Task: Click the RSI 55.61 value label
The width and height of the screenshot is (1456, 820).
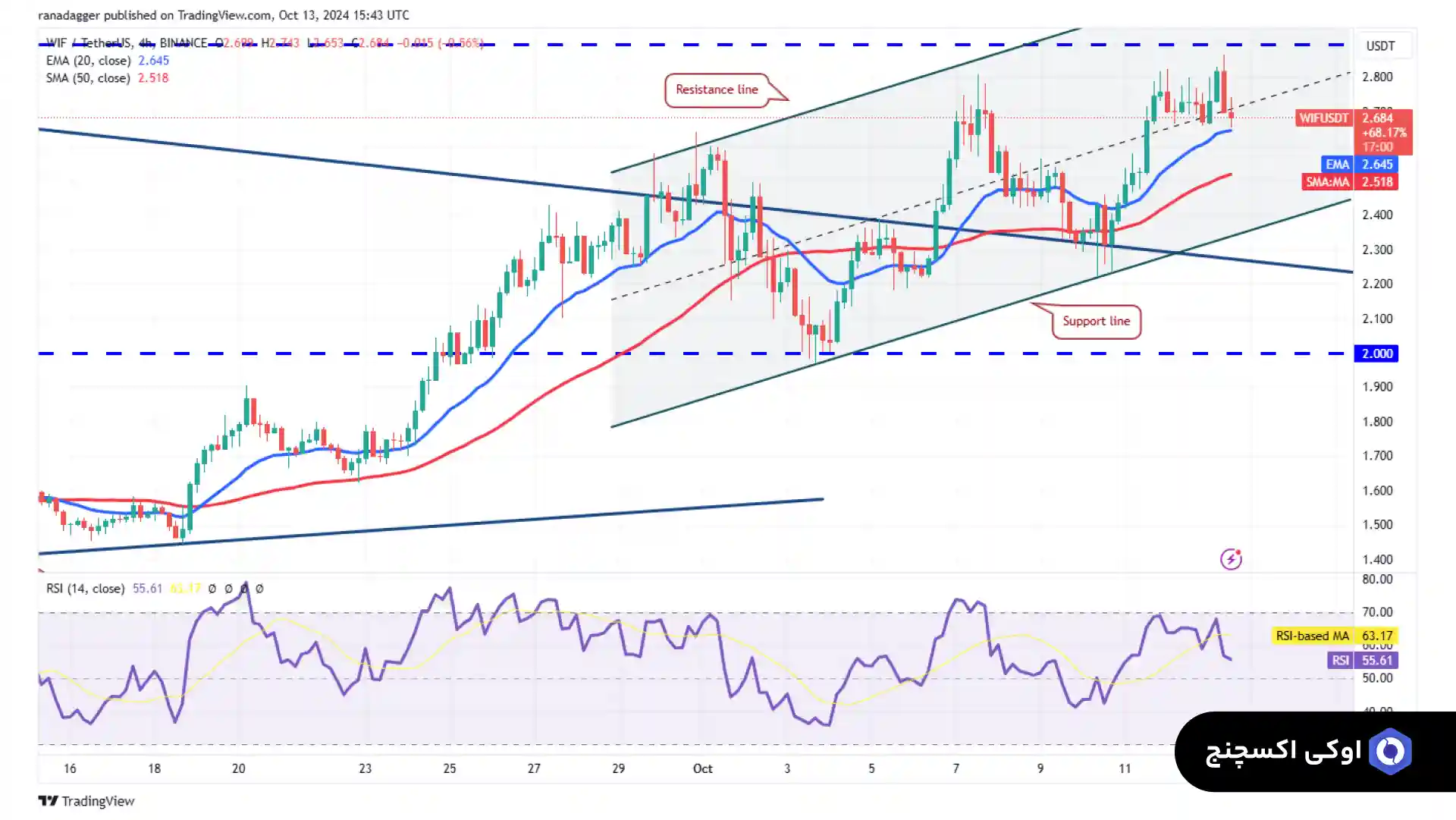Action: (1363, 661)
